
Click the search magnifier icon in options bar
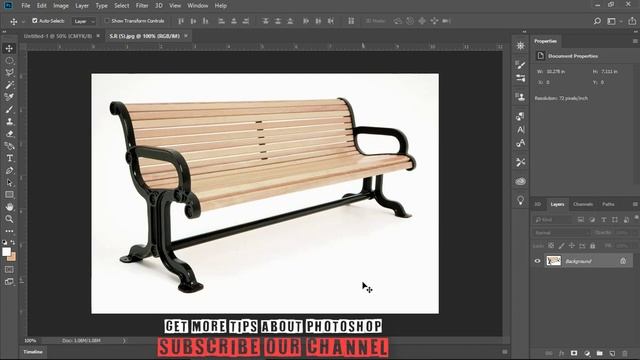[x=597, y=21]
